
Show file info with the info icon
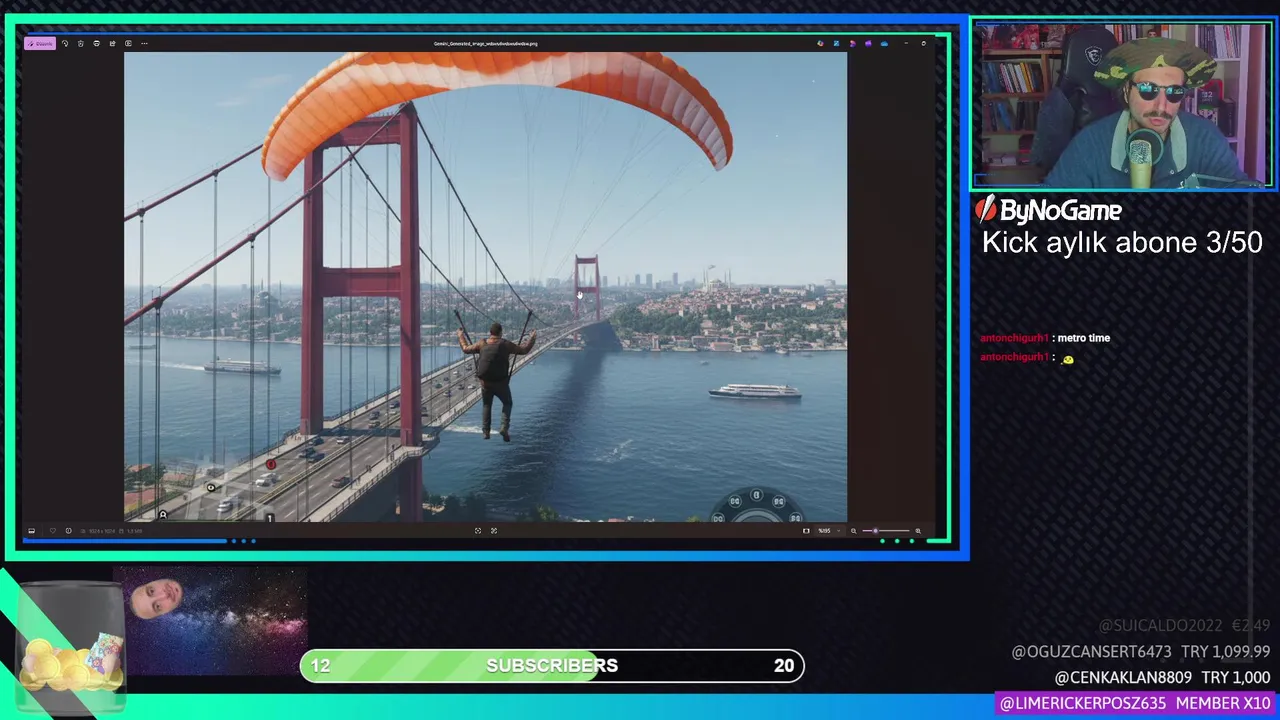tap(68, 531)
